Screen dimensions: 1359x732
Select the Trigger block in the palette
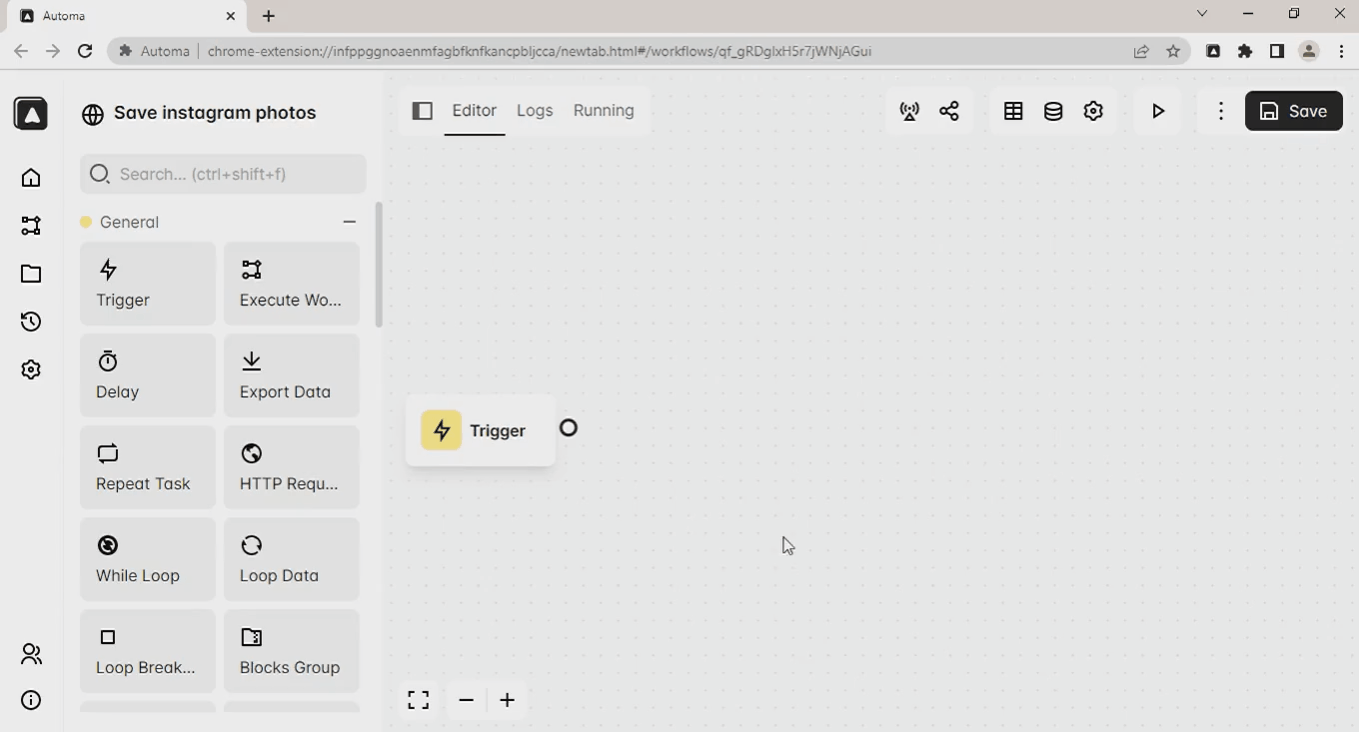tap(148, 284)
